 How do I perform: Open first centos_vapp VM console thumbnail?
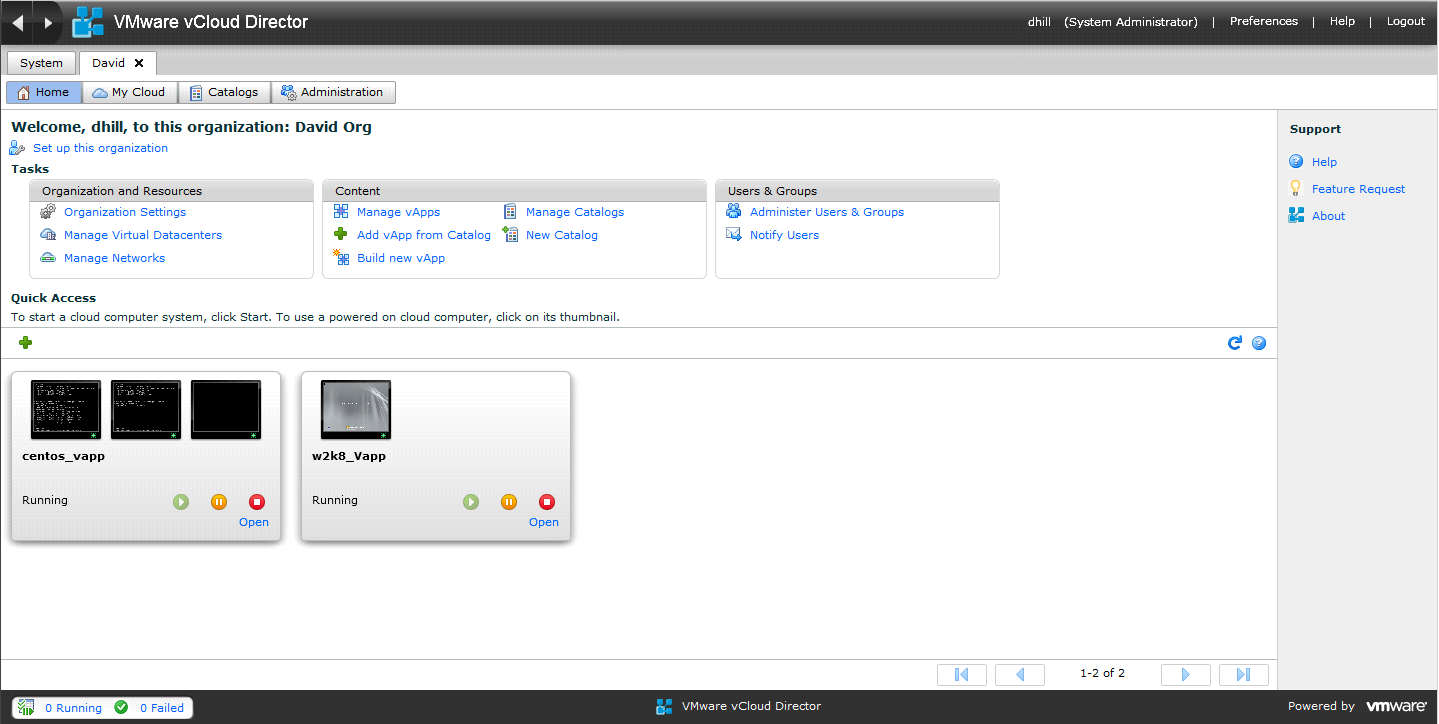66,410
